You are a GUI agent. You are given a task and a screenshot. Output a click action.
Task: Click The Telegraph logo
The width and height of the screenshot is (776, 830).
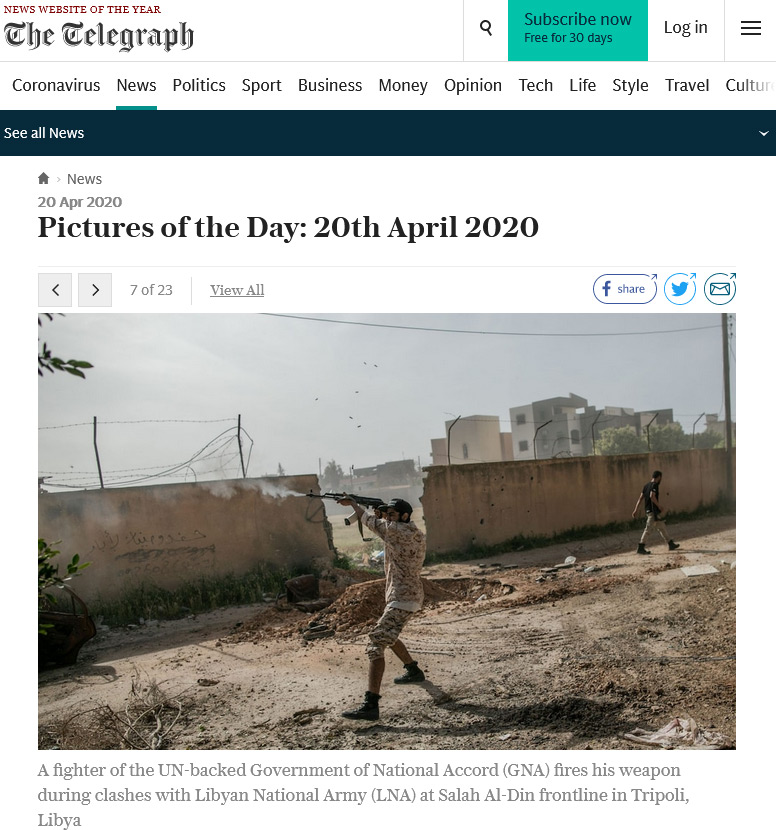pyautogui.click(x=98, y=35)
